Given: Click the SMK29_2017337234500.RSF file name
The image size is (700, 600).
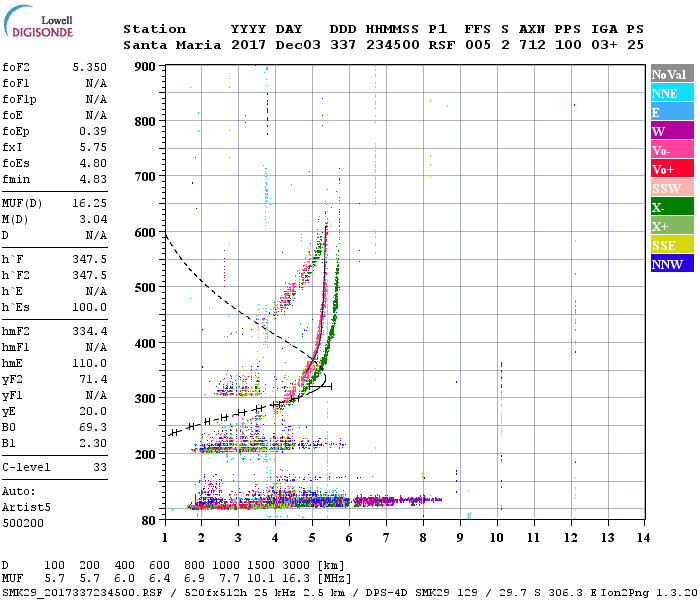Looking at the screenshot, I should 82,592.
